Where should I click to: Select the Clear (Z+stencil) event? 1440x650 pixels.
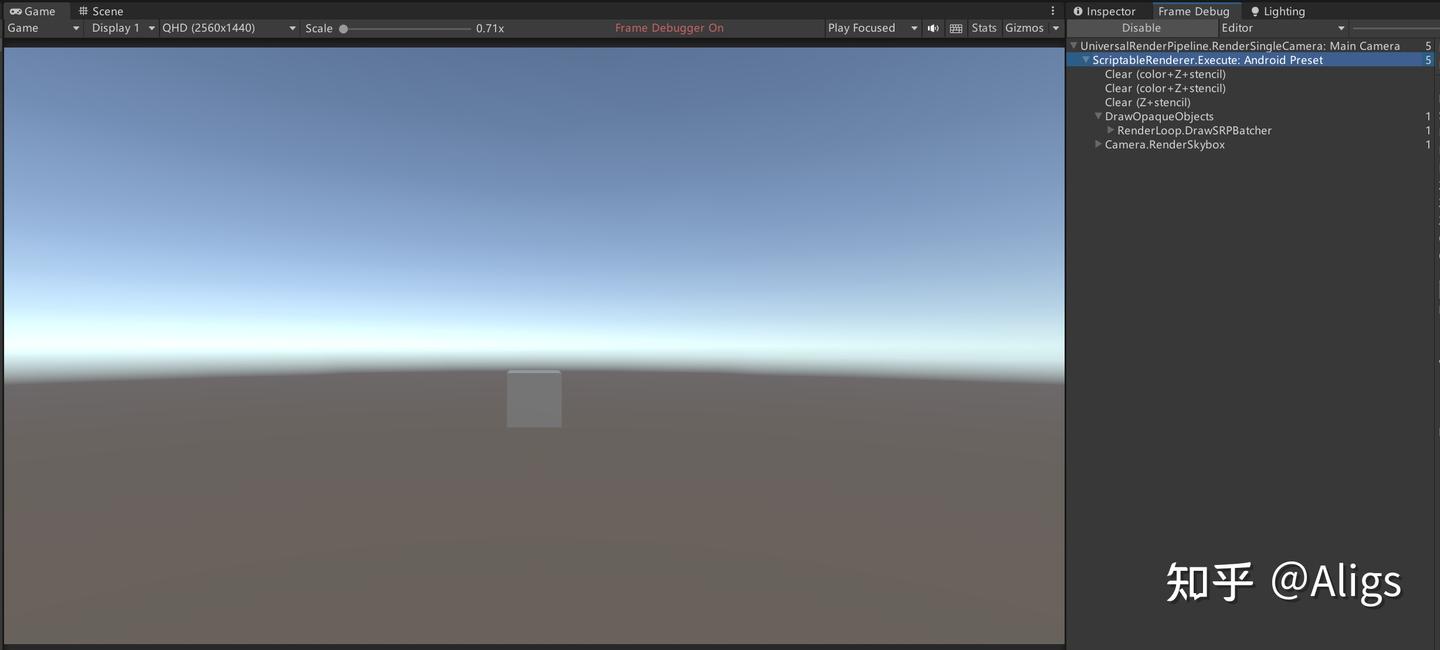click(x=1147, y=102)
